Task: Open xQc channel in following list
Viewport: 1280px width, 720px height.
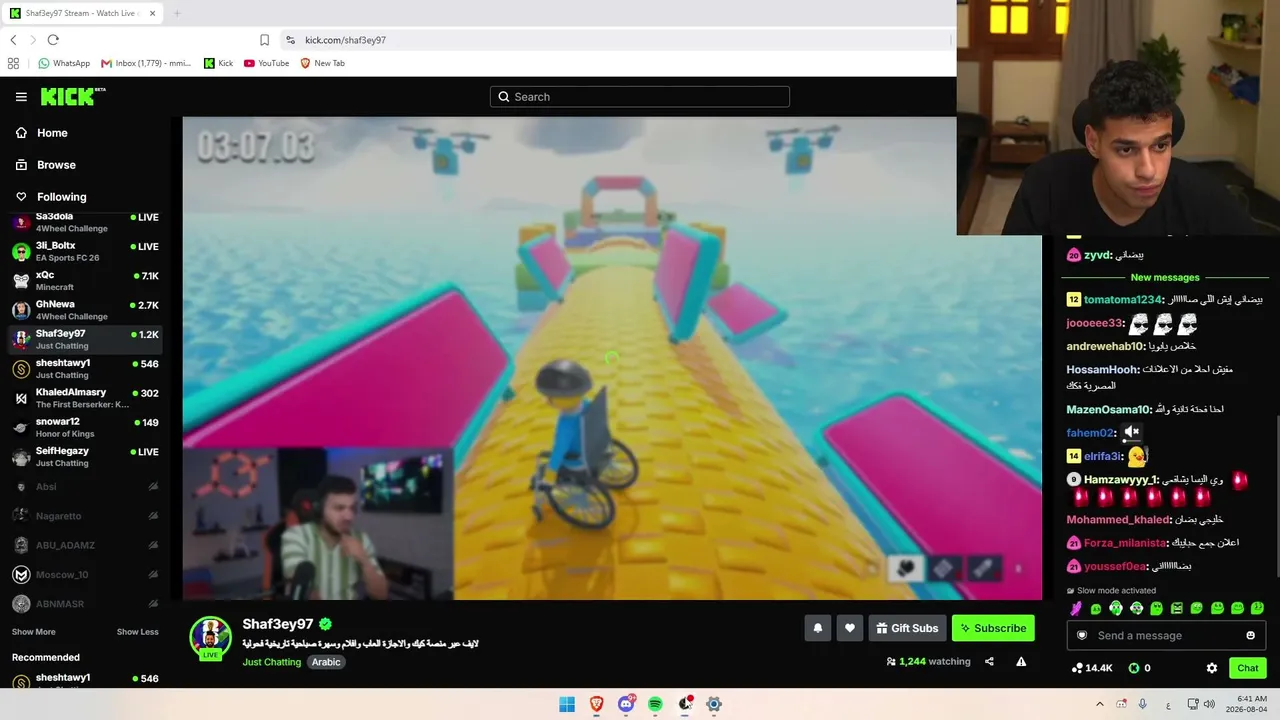Action: pyautogui.click(x=86, y=281)
